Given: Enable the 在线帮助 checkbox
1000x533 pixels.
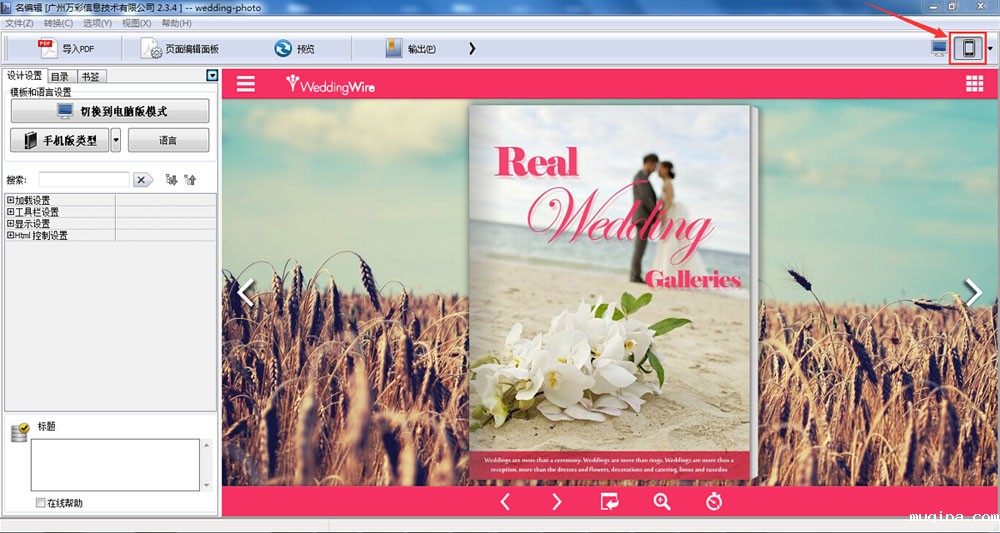Looking at the screenshot, I should [x=40, y=503].
